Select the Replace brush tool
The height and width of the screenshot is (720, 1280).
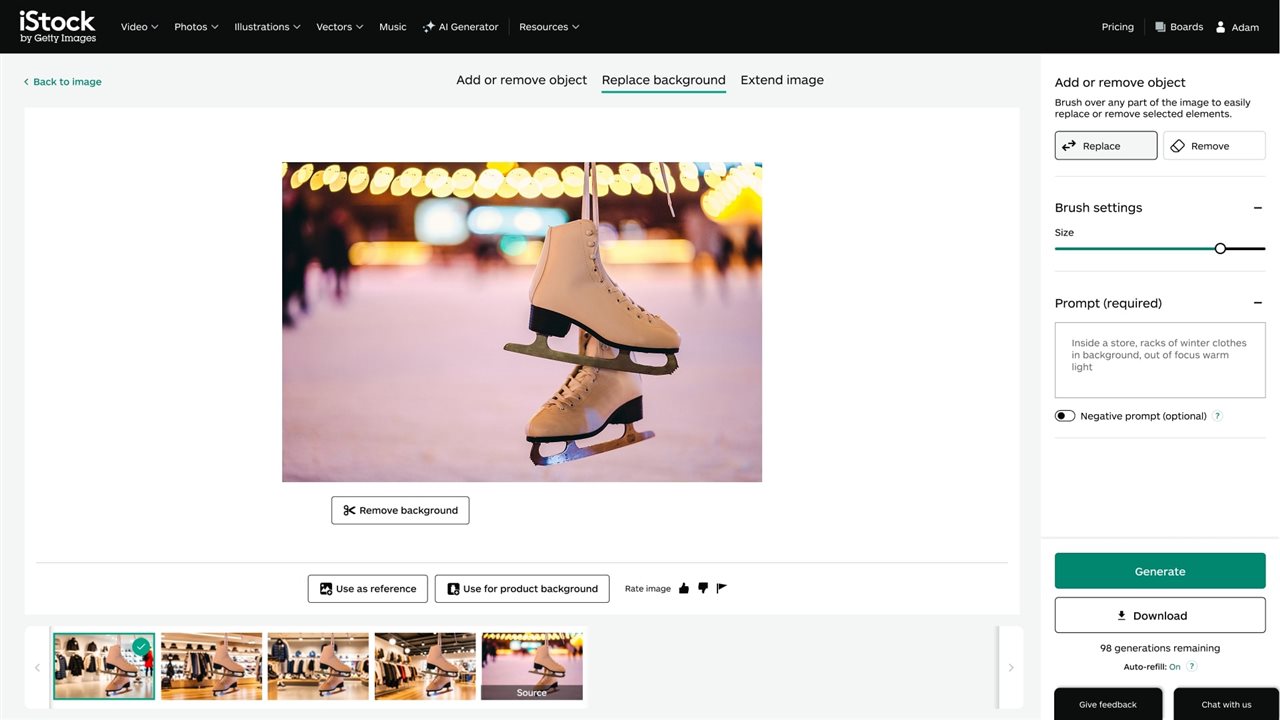(1105, 145)
